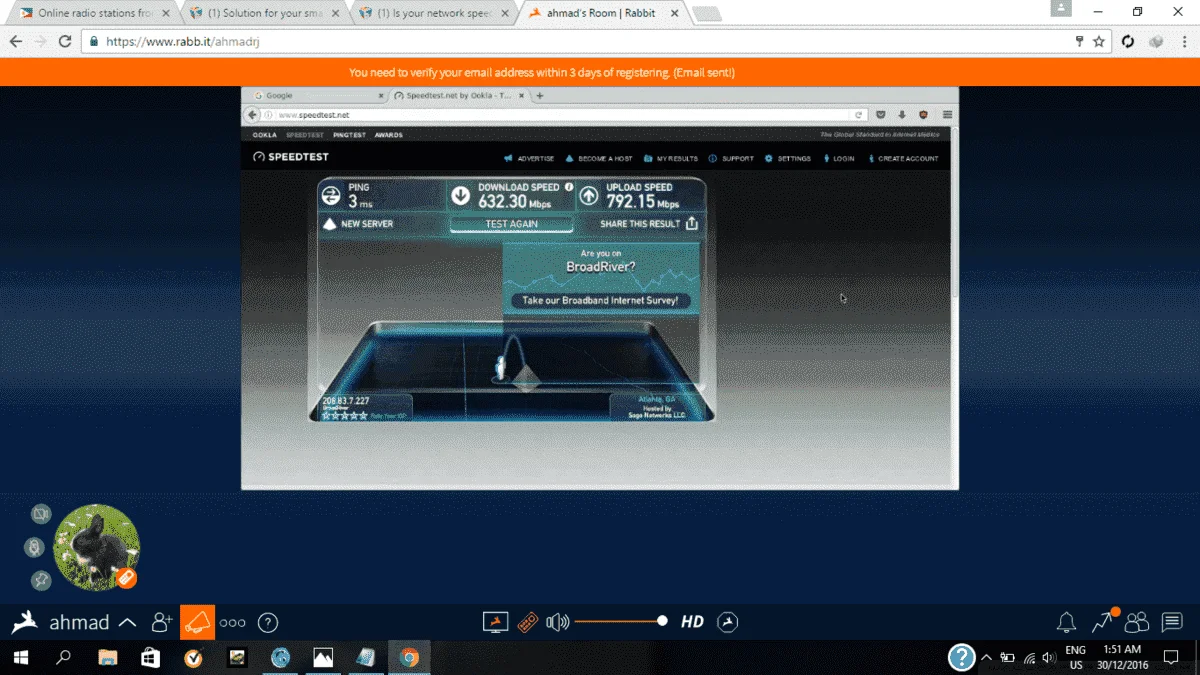This screenshot has width=1200, height=675.
Task: Click NEW SERVER on Speedtest
Action: pos(359,224)
